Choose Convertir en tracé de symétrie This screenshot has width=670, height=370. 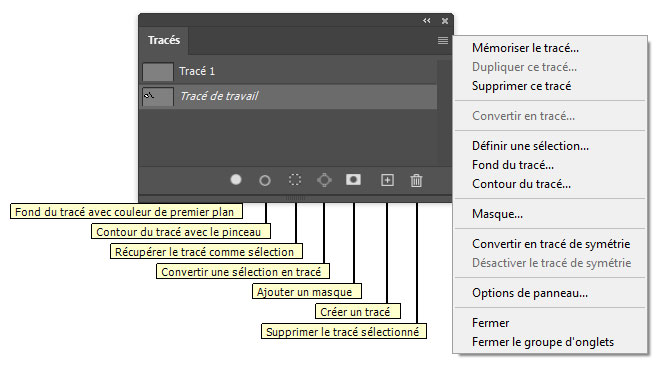551,244
